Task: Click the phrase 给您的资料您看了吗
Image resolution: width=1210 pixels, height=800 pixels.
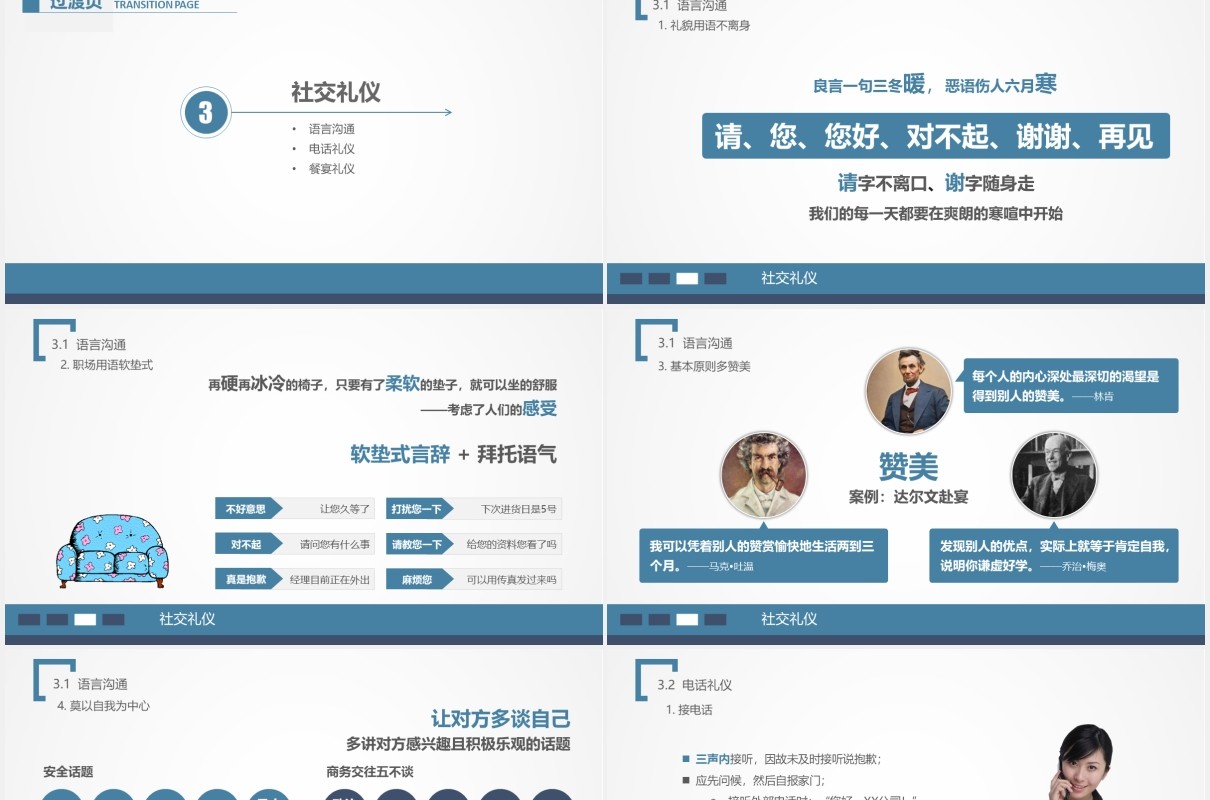Action: point(512,544)
